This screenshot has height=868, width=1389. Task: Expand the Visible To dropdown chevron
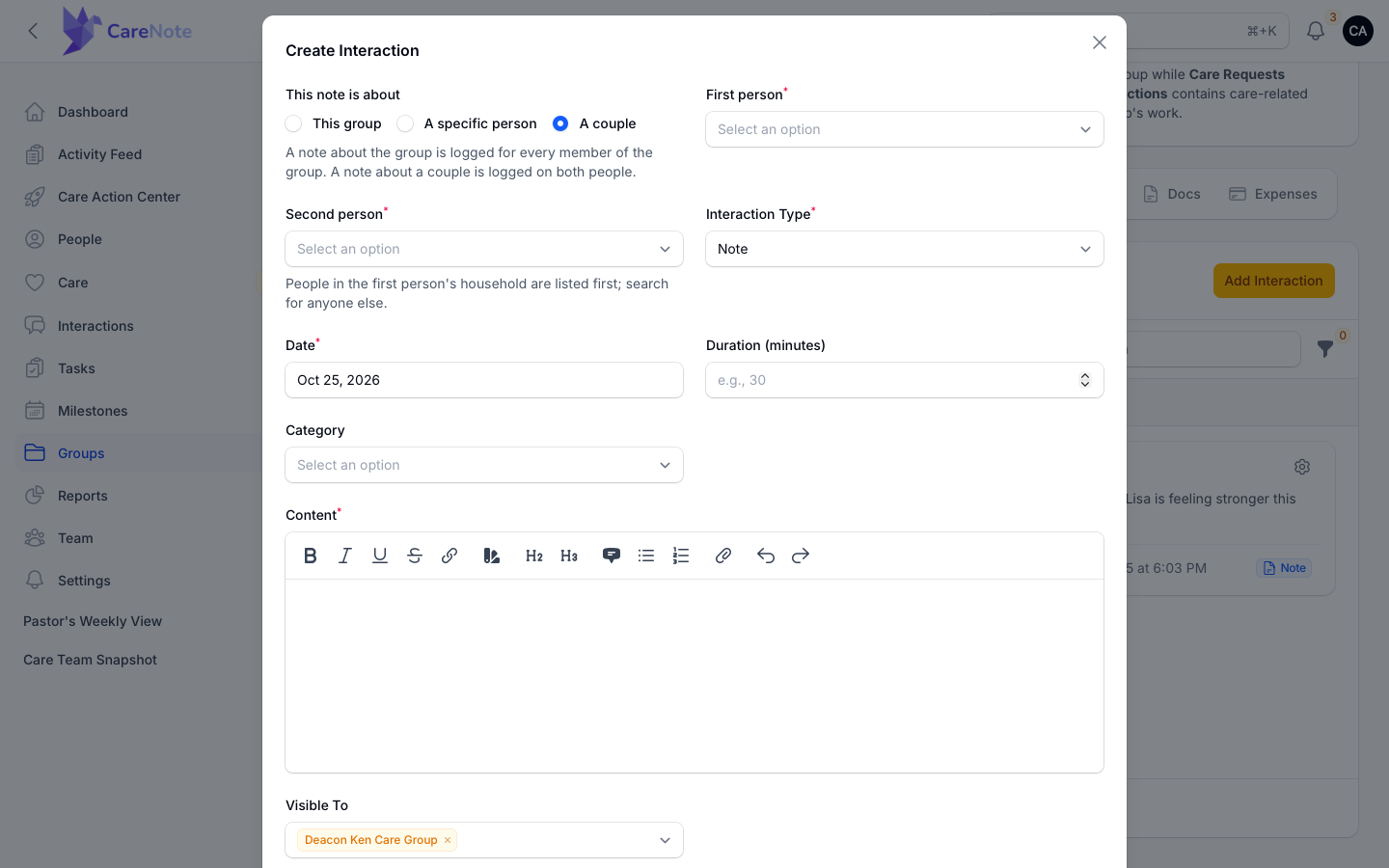[x=665, y=840]
